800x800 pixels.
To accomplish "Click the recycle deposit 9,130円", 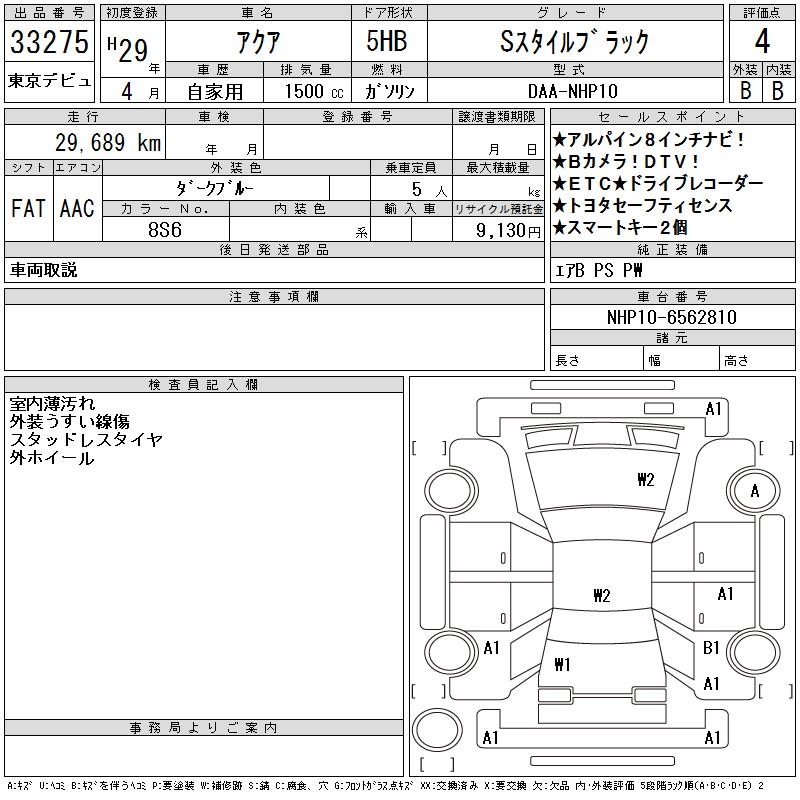I will click(x=508, y=231).
